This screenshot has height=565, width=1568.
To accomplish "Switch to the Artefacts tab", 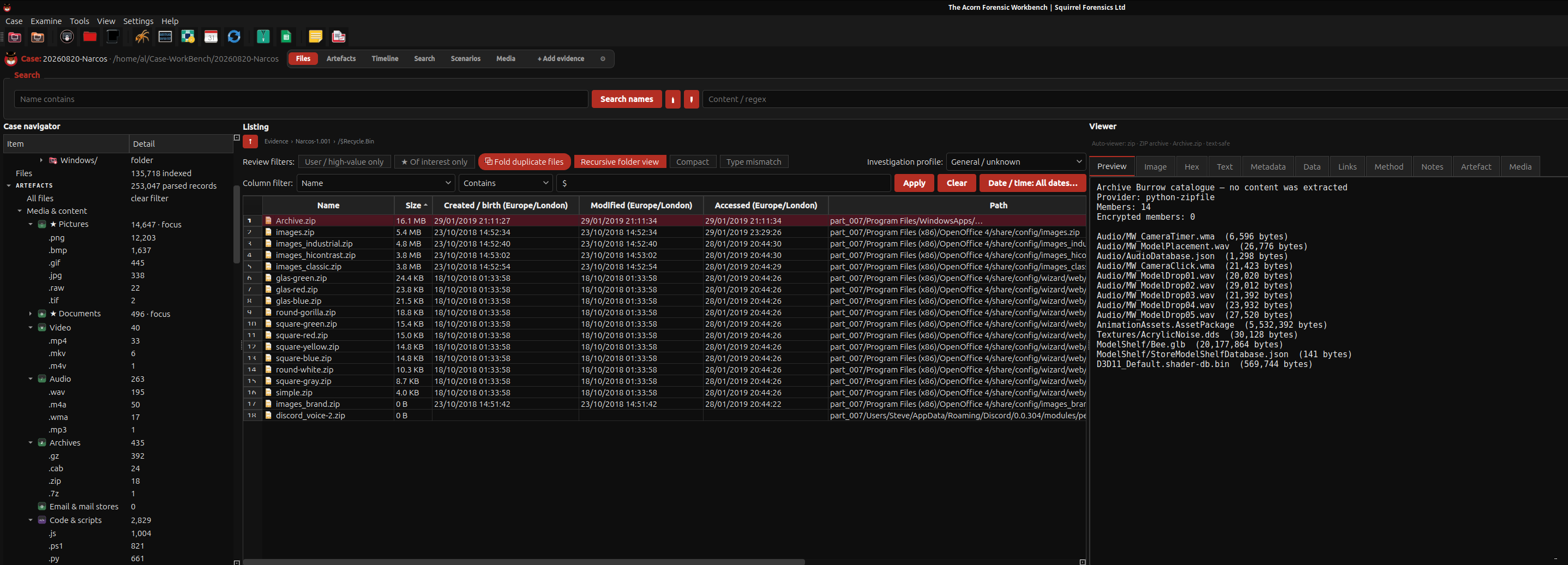I will coord(341,59).
